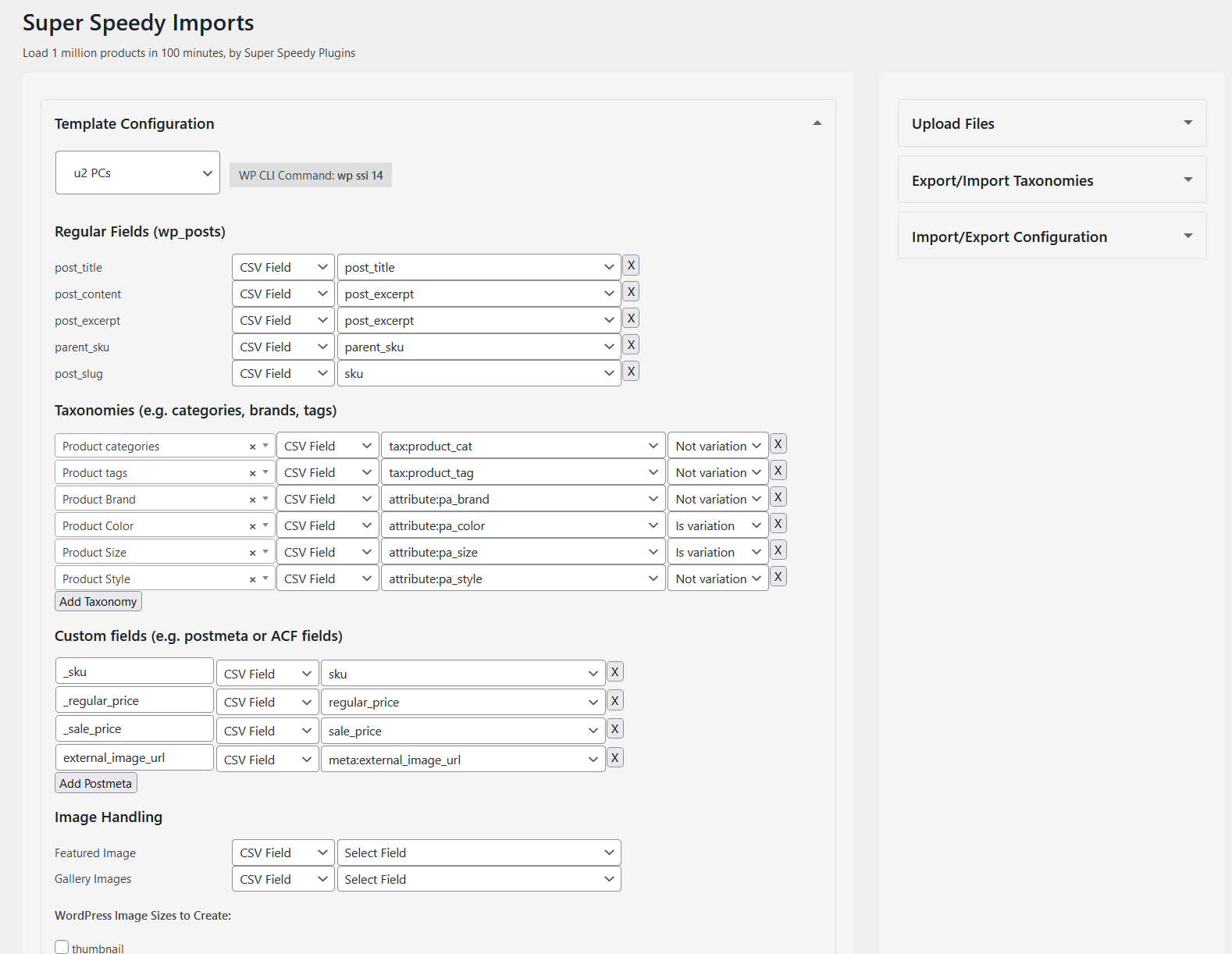Open the post_content source type dropdown
This screenshot has height=954, width=1232.
(x=283, y=294)
